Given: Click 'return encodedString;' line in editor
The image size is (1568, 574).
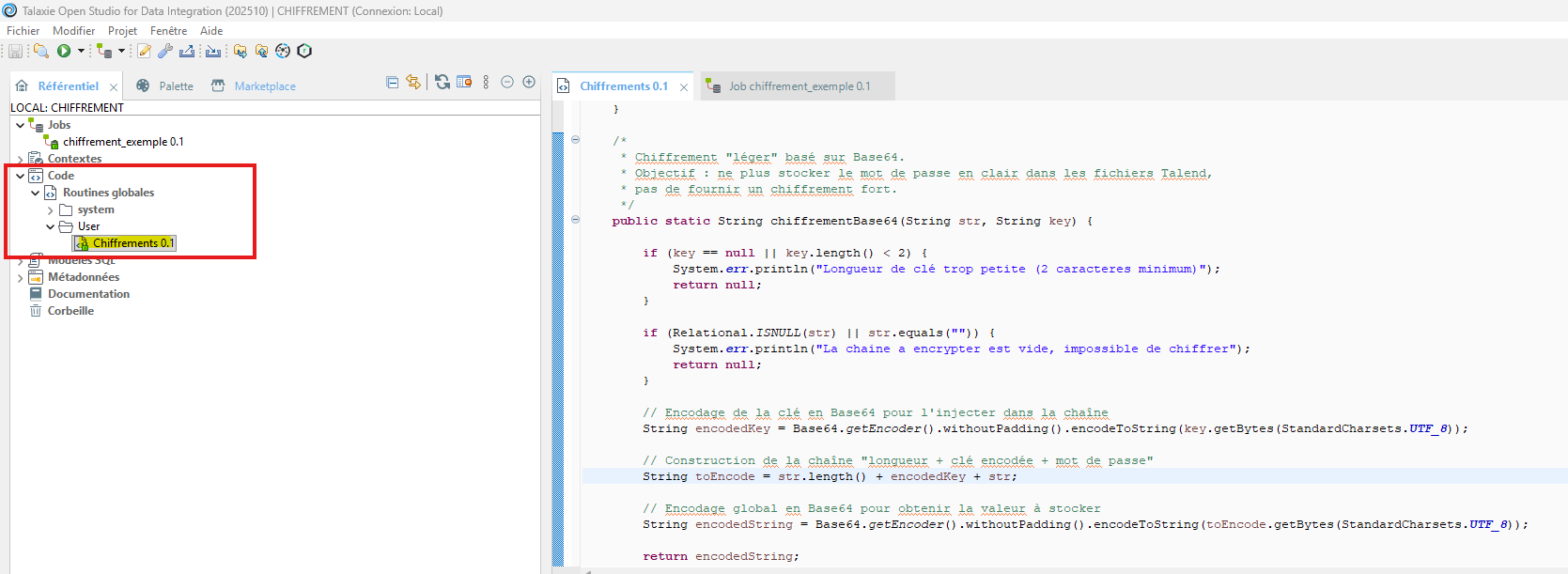Looking at the screenshot, I should (x=721, y=556).
